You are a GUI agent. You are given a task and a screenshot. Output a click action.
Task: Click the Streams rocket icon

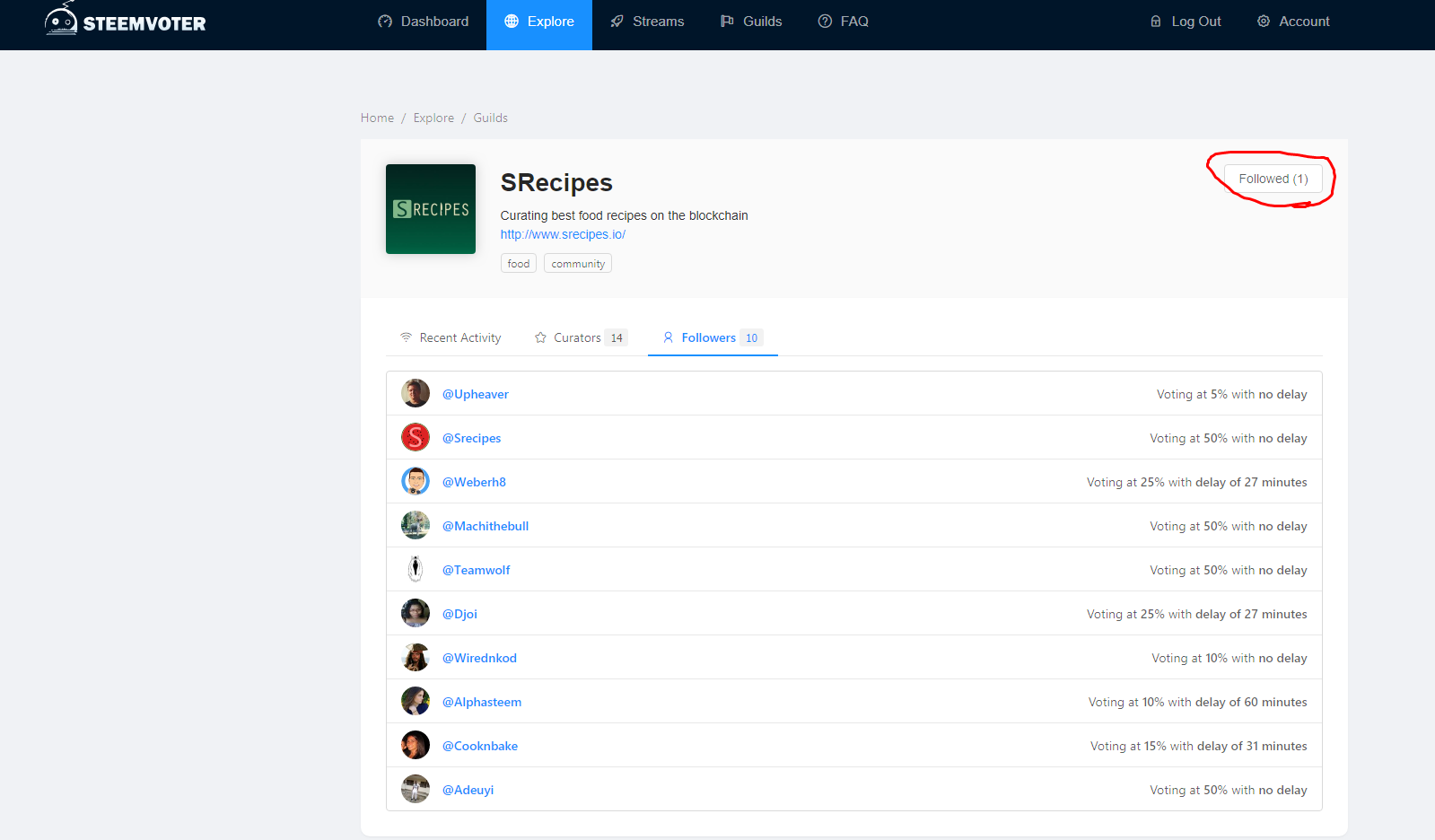pos(617,22)
